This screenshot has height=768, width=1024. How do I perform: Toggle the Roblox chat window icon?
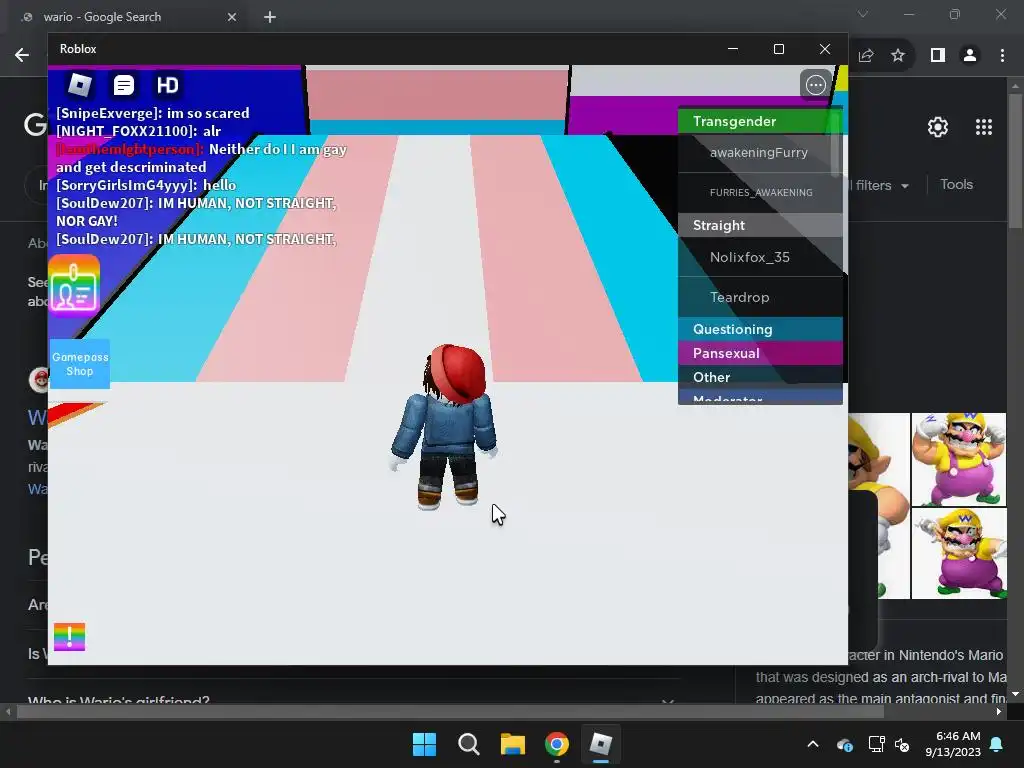[123, 85]
